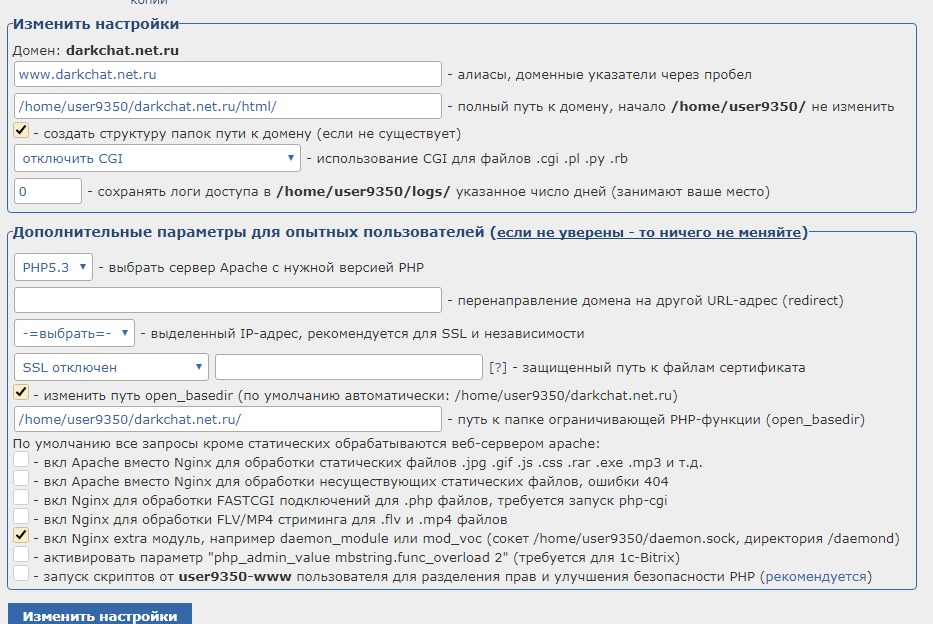Viewport: 933px width, 624px height.
Task: Enable Apache for static files checkbox
Action: (x=21, y=459)
